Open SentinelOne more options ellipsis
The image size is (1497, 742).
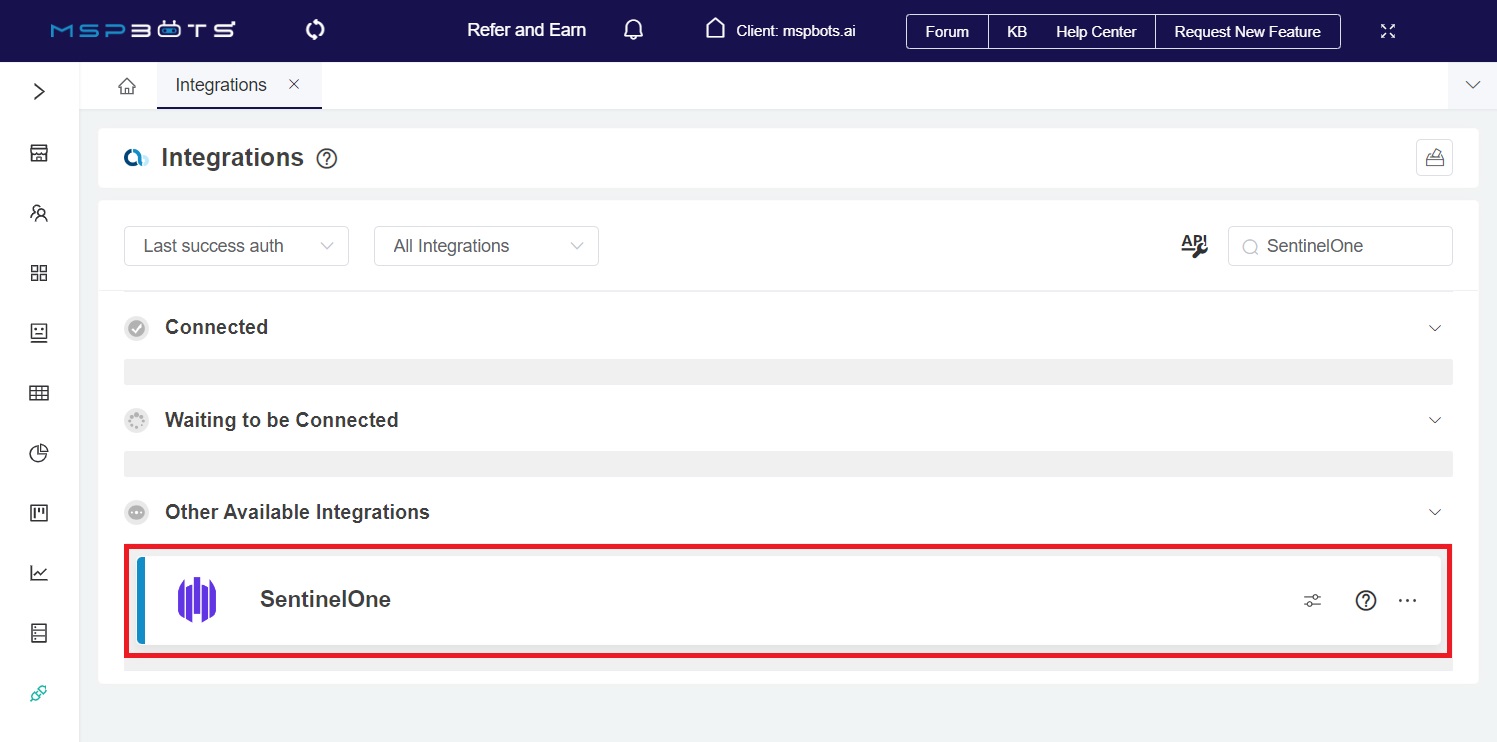(1407, 601)
